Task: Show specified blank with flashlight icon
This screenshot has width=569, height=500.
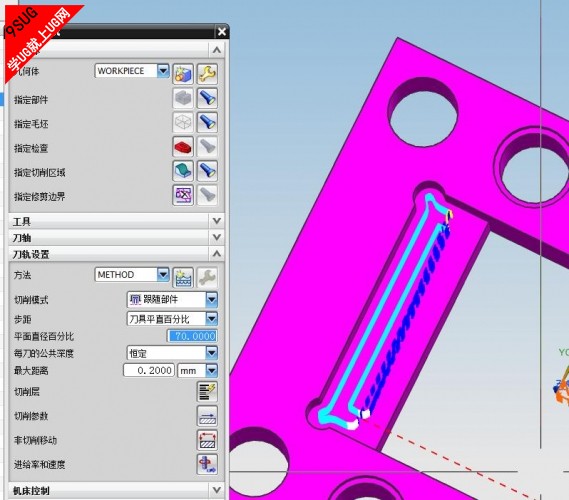Action: 207,123
